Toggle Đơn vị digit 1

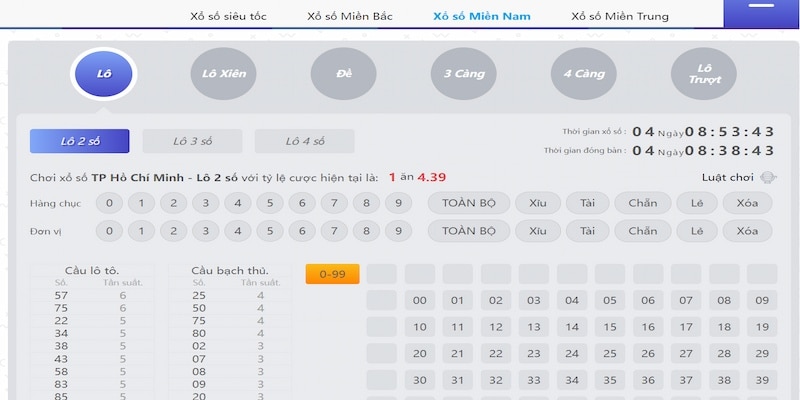click(x=141, y=231)
